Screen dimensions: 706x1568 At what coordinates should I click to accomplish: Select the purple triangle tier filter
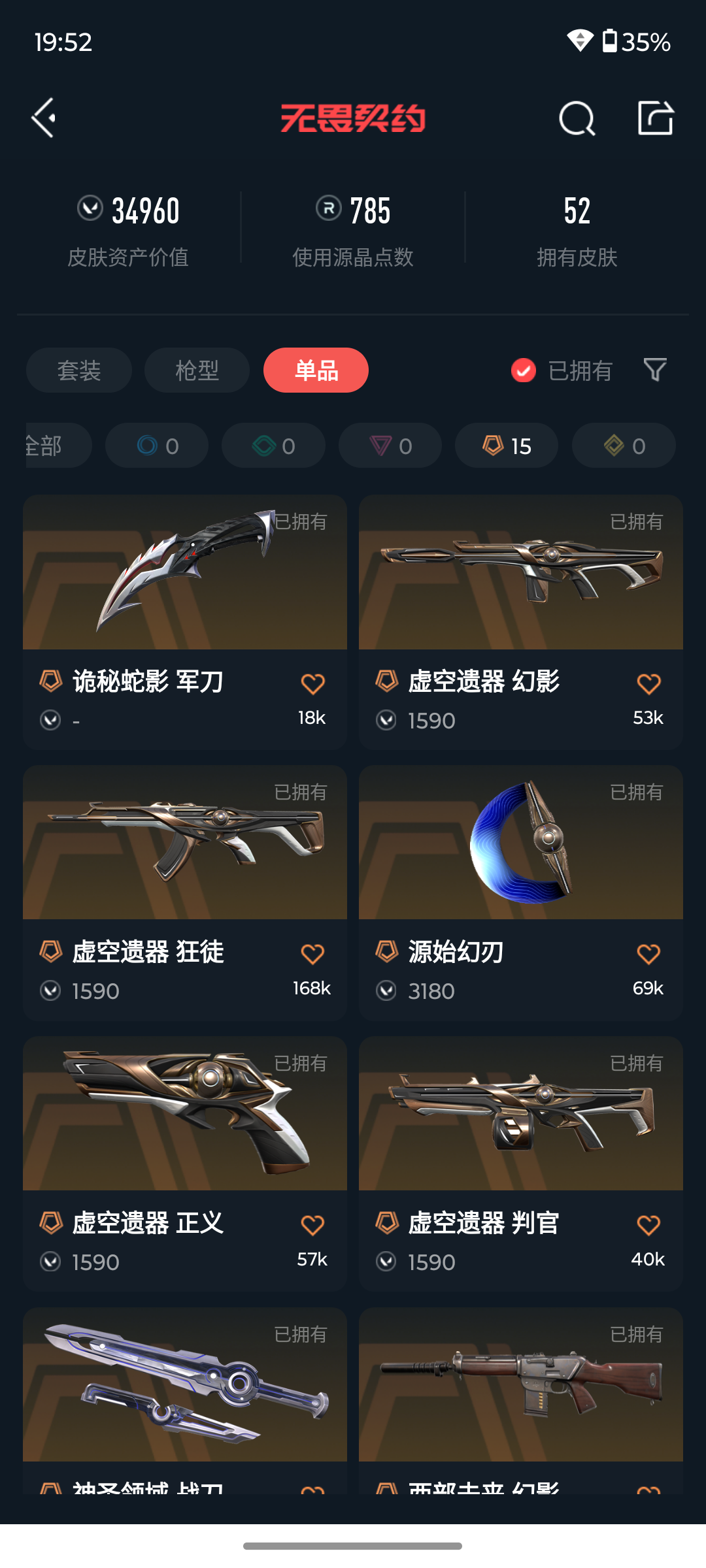(x=390, y=446)
